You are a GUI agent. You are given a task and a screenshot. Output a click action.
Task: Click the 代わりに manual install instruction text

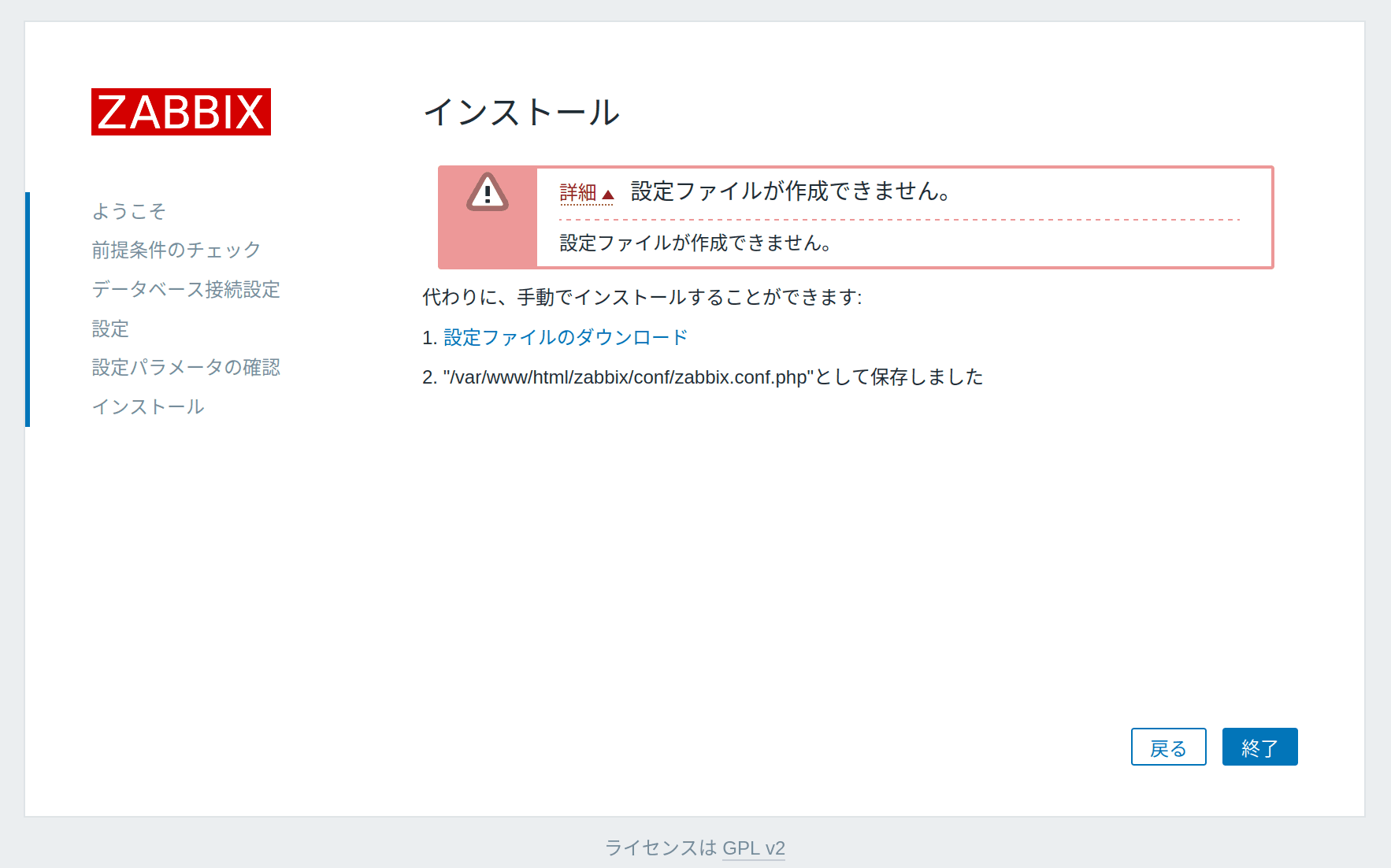point(642,297)
